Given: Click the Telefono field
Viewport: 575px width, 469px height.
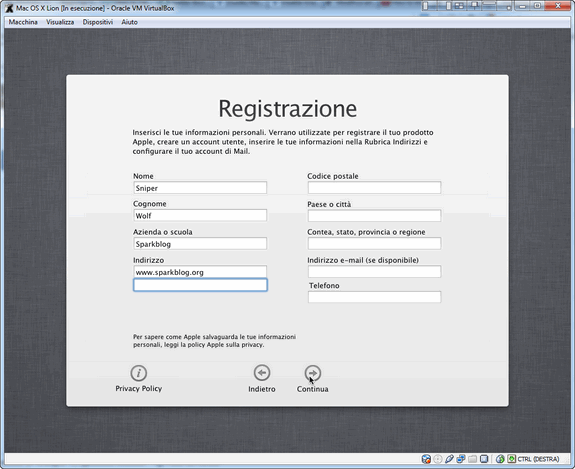Looking at the screenshot, I should pos(374,297).
